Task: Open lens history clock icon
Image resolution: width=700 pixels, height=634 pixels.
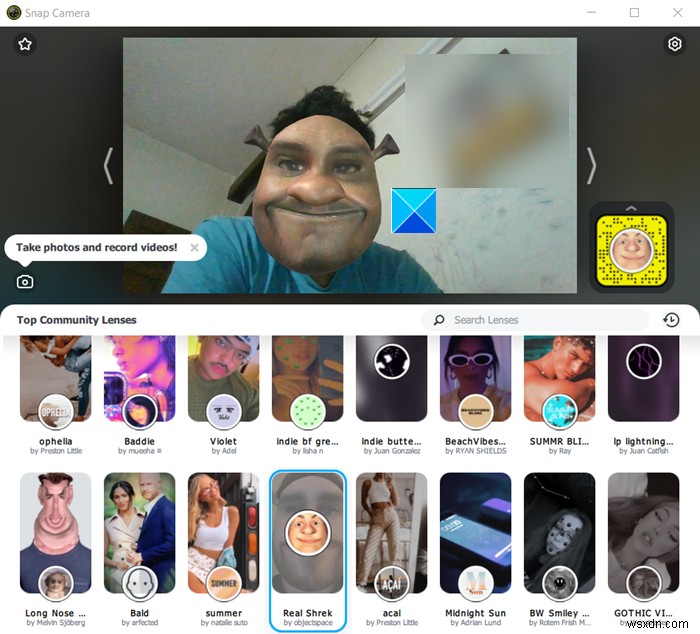Action: [x=671, y=320]
